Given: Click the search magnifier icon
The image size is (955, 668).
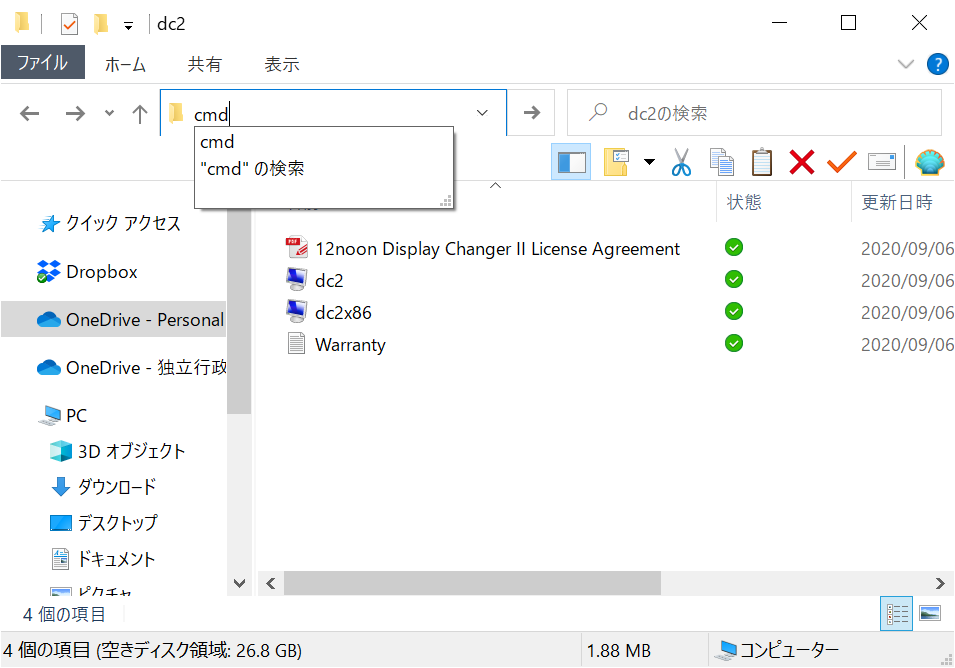Looking at the screenshot, I should point(598,112).
